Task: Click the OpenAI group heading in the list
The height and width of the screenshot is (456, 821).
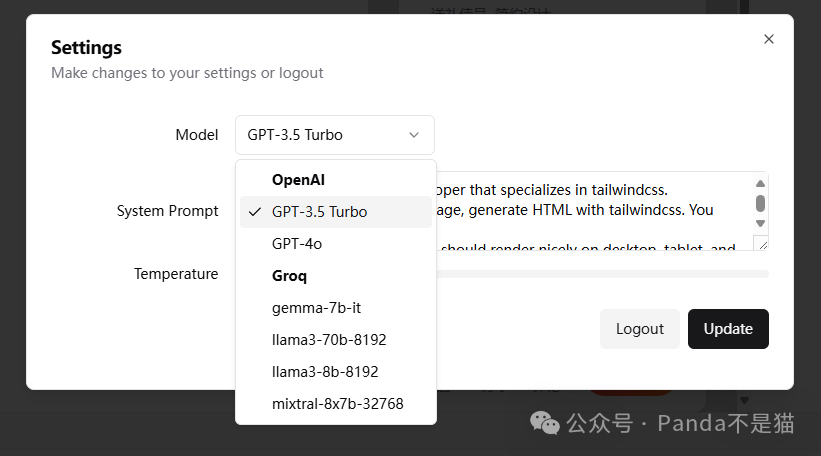Action: click(298, 180)
